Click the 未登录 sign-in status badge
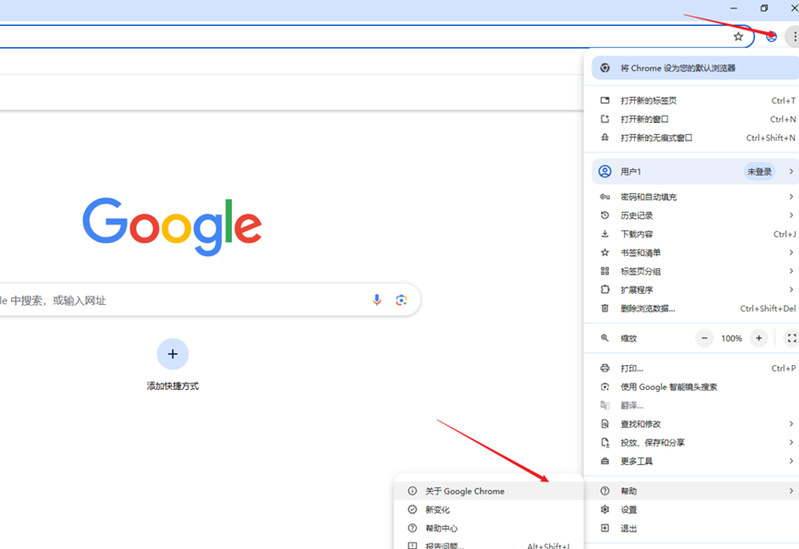The height and width of the screenshot is (549, 799). (758, 172)
